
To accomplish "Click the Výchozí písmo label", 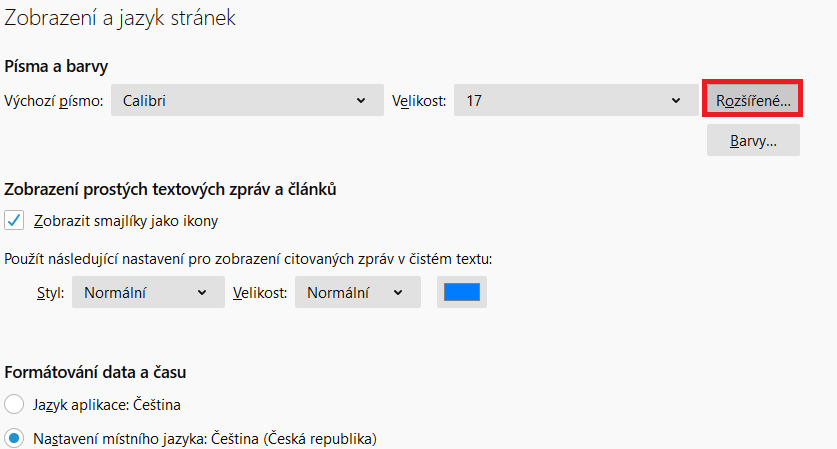I will (x=54, y=101).
